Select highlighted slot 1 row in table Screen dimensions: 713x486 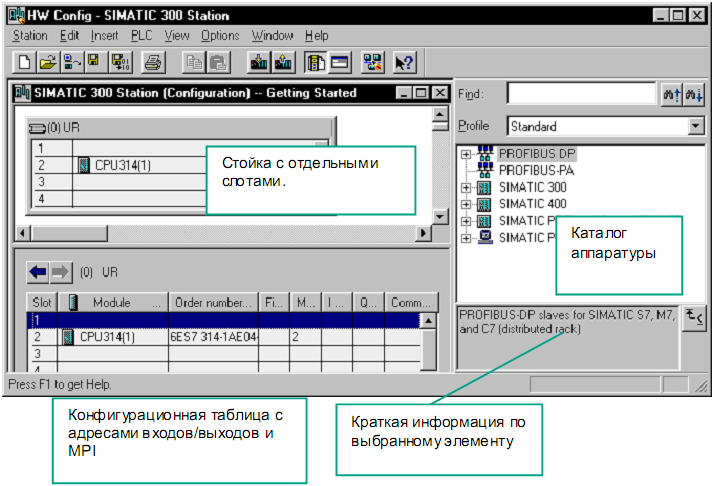point(223,321)
